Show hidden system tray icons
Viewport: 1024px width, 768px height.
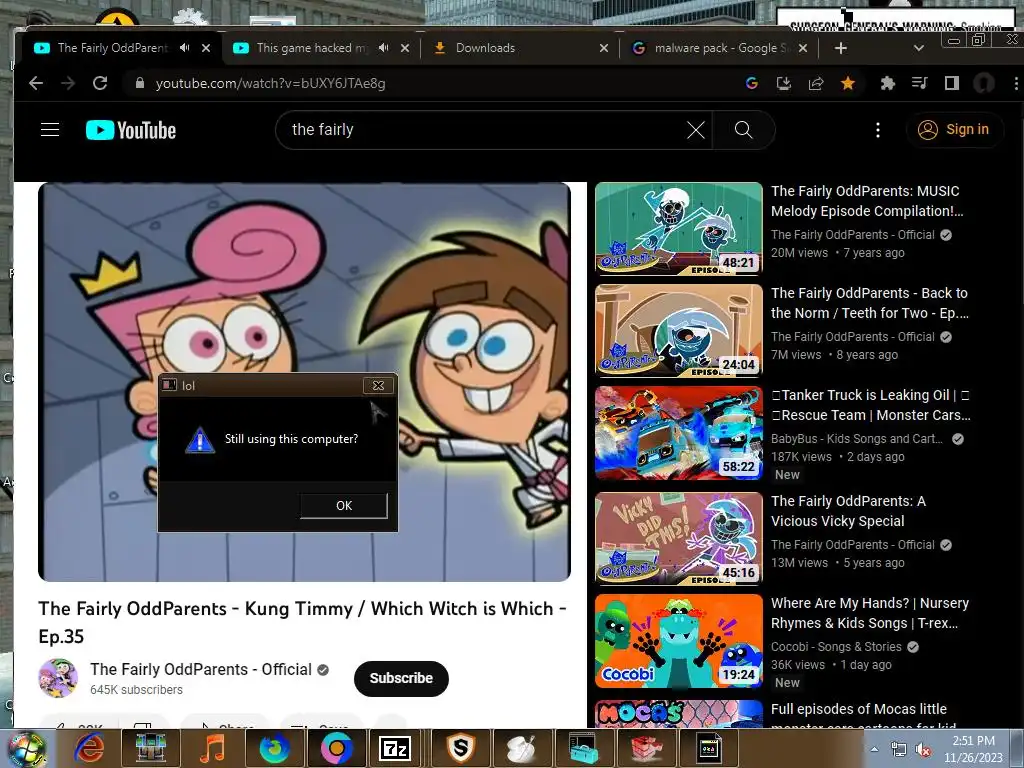874,748
